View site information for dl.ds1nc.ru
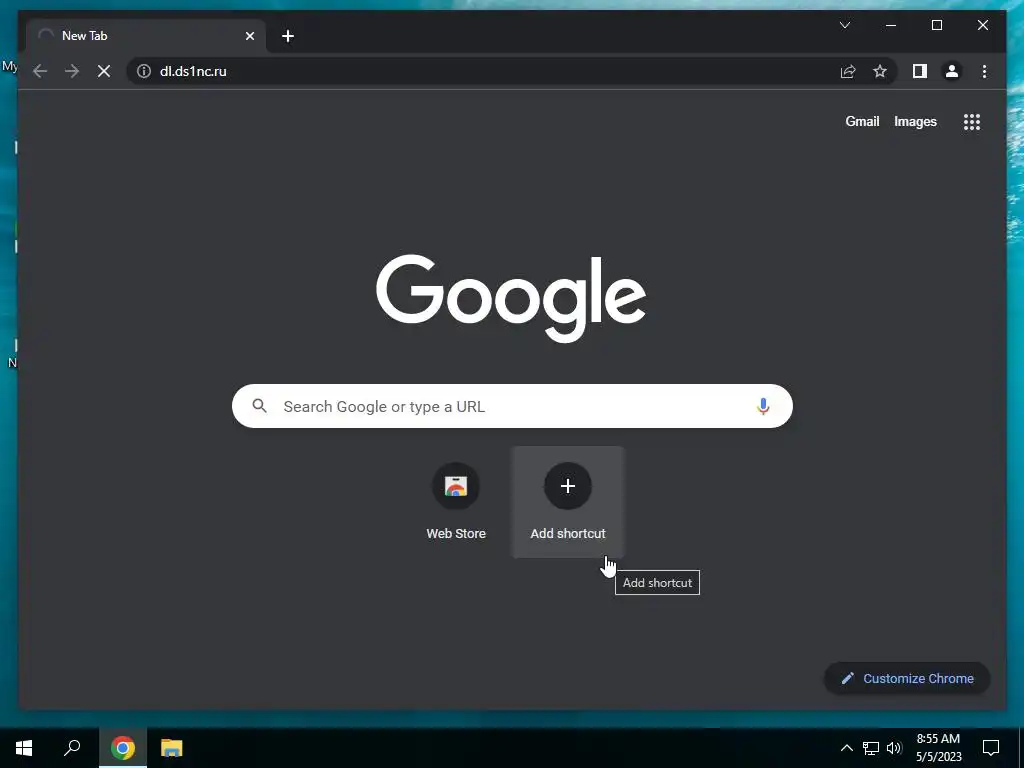This screenshot has height=768, width=1024. coord(144,71)
